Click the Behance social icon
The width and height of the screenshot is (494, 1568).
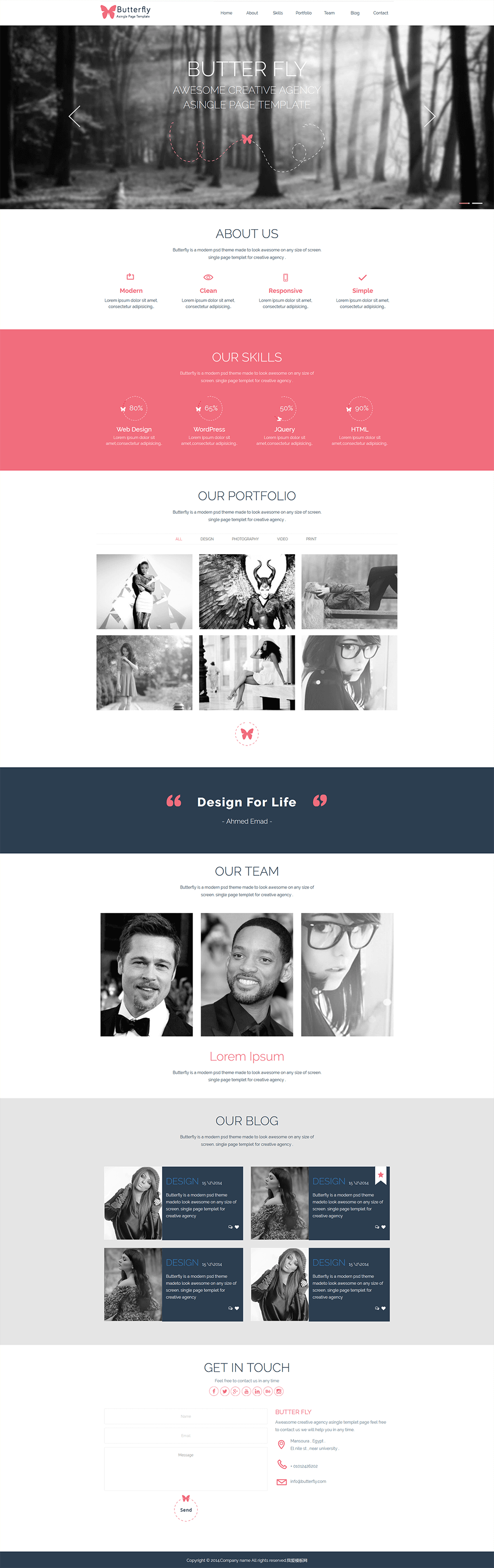[268, 1392]
